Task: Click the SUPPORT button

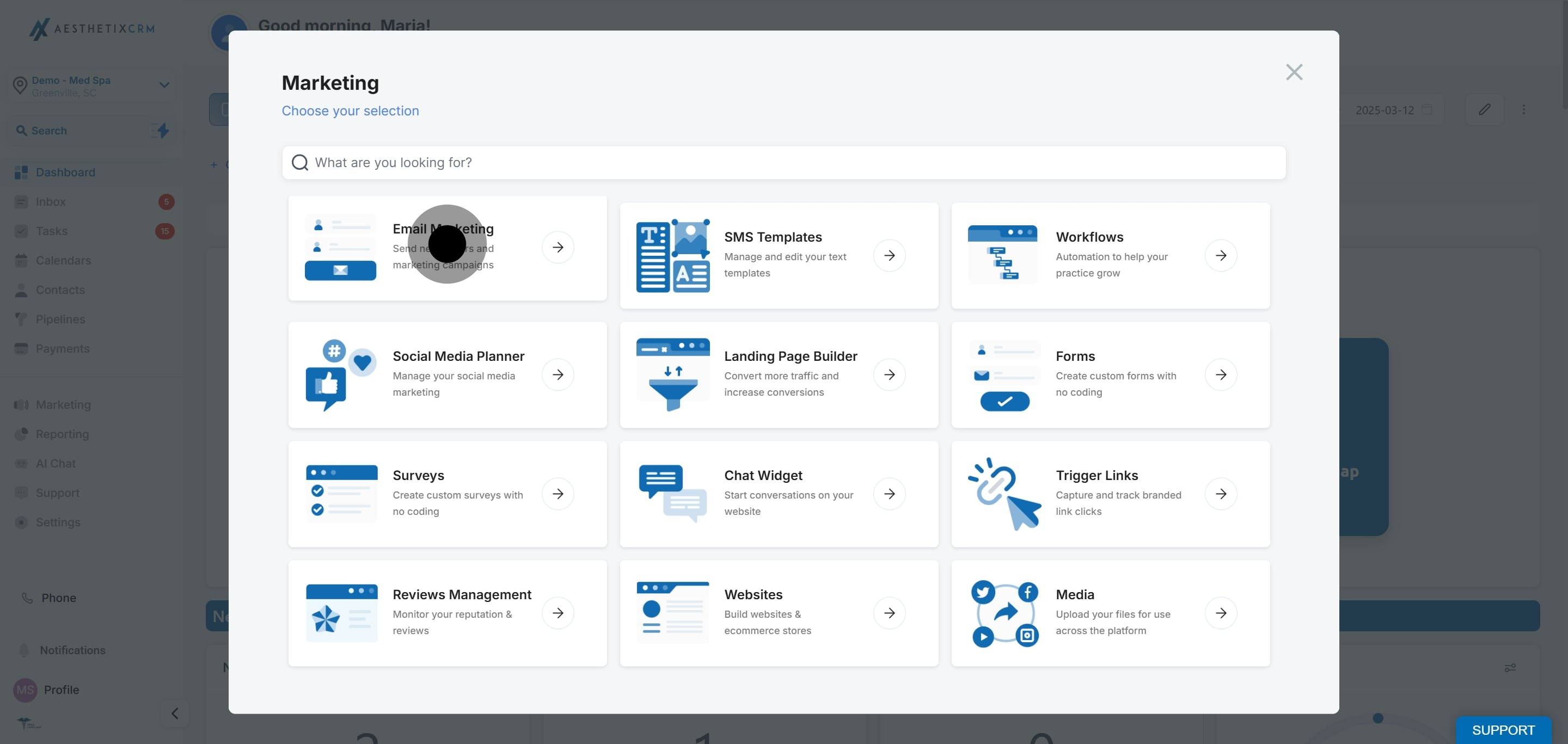Action: tap(1503, 729)
